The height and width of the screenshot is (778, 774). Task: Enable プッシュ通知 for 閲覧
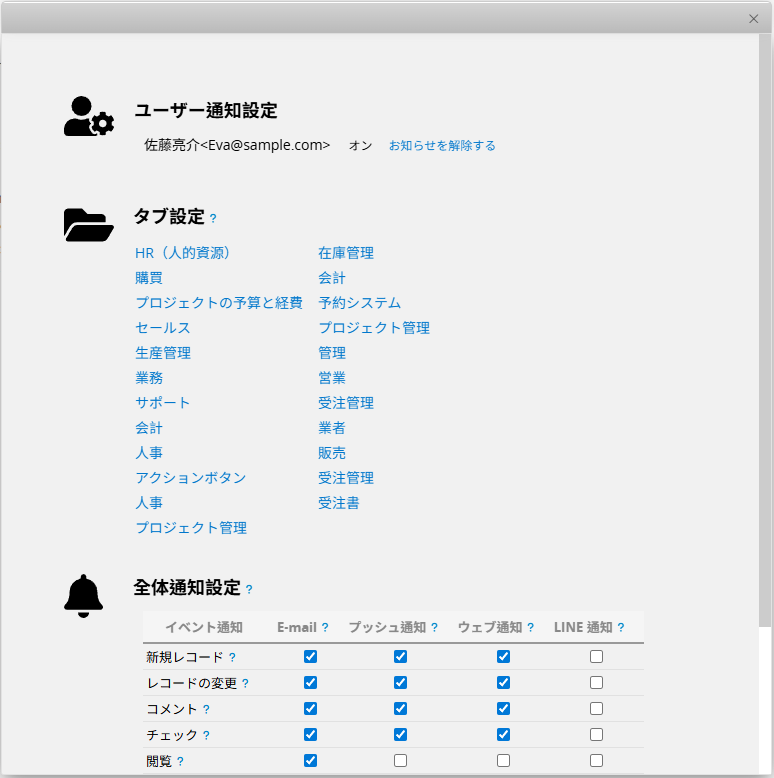click(400, 760)
